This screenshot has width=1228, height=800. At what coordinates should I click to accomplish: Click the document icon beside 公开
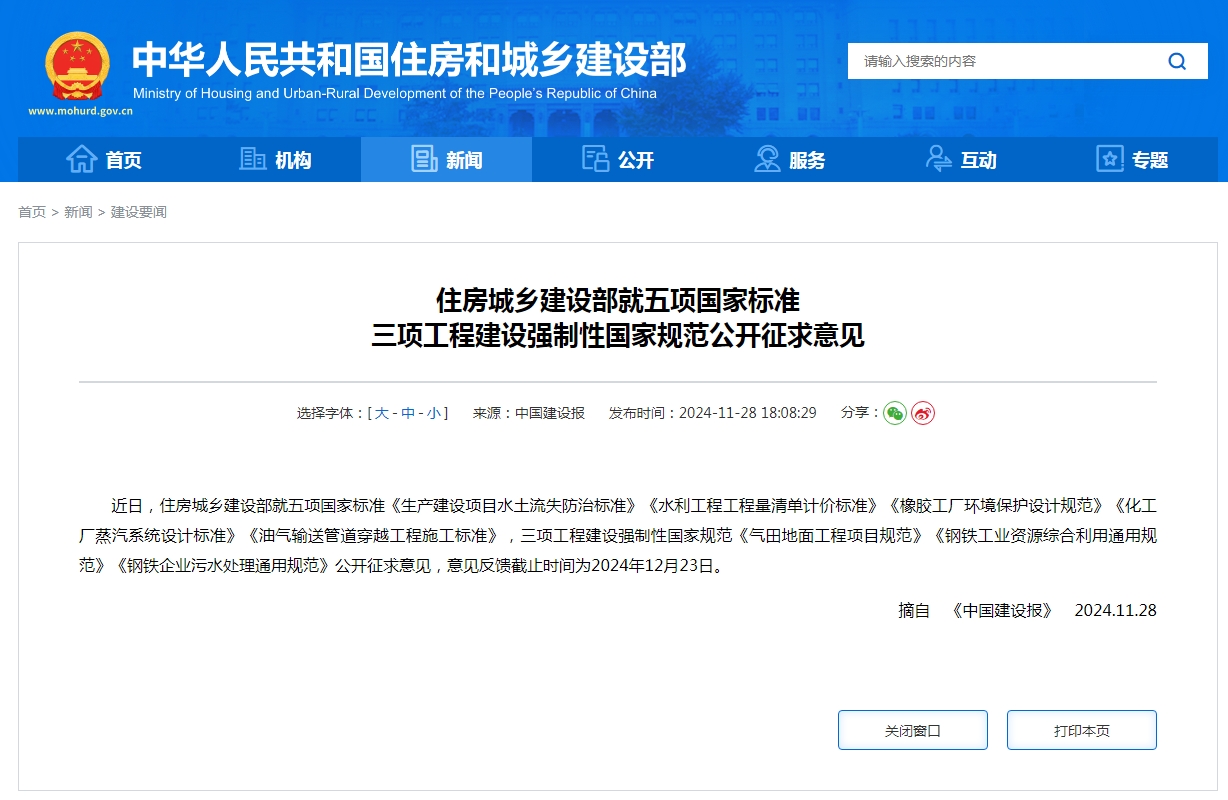point(596,159)
